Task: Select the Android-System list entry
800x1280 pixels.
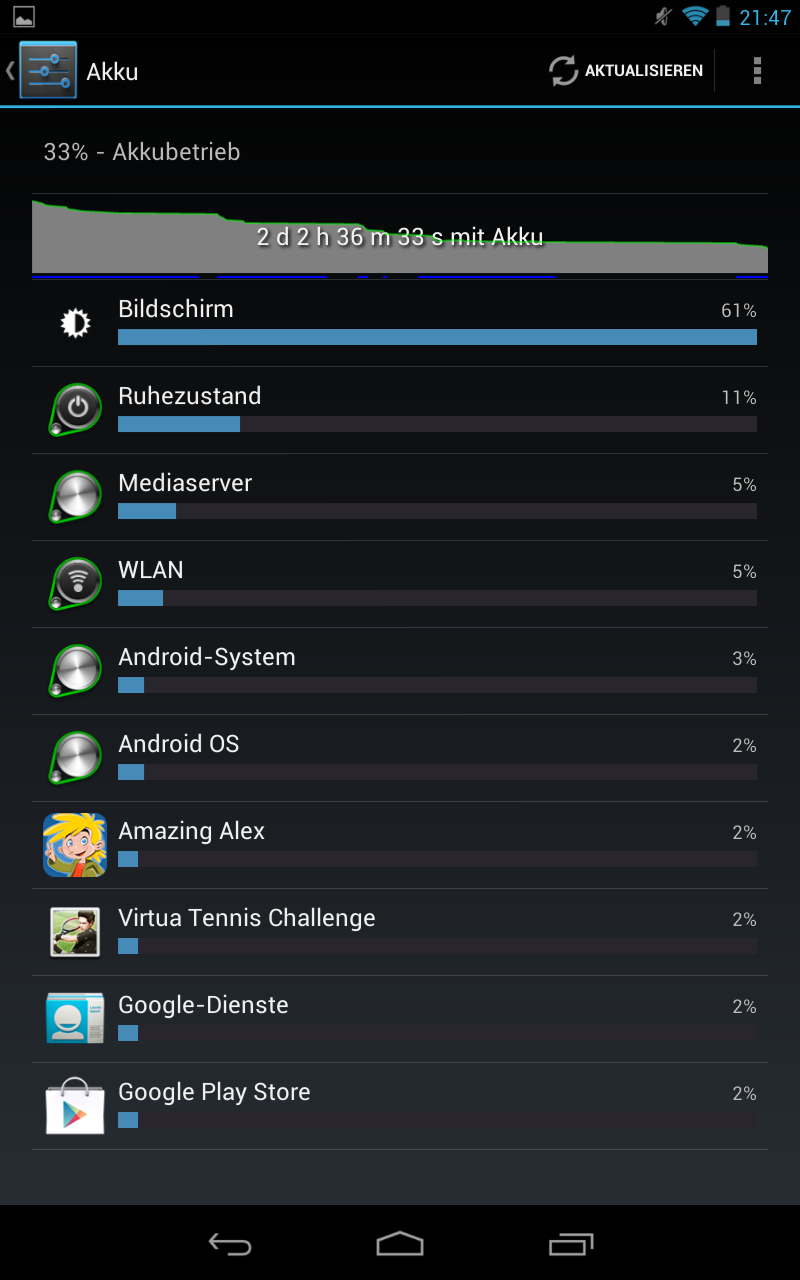Action: click(x=400, y=671)
